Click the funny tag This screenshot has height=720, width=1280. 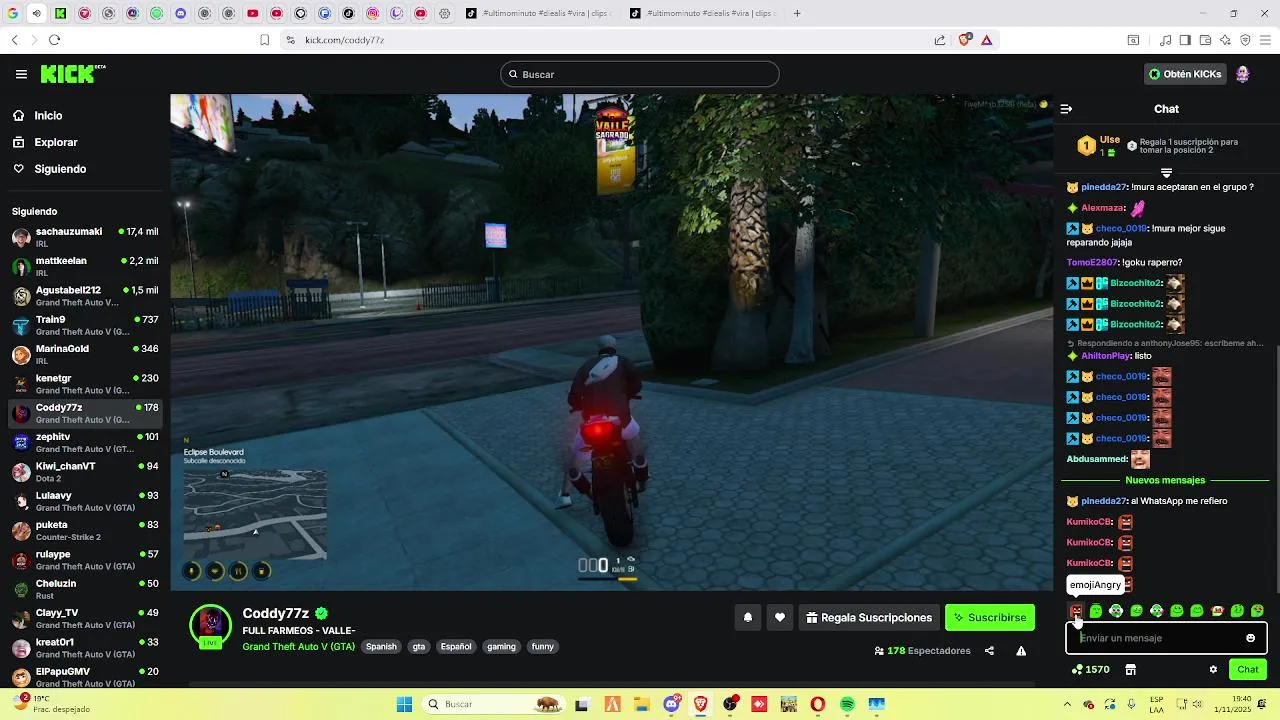pyautogui.click(x=543, y=646)
